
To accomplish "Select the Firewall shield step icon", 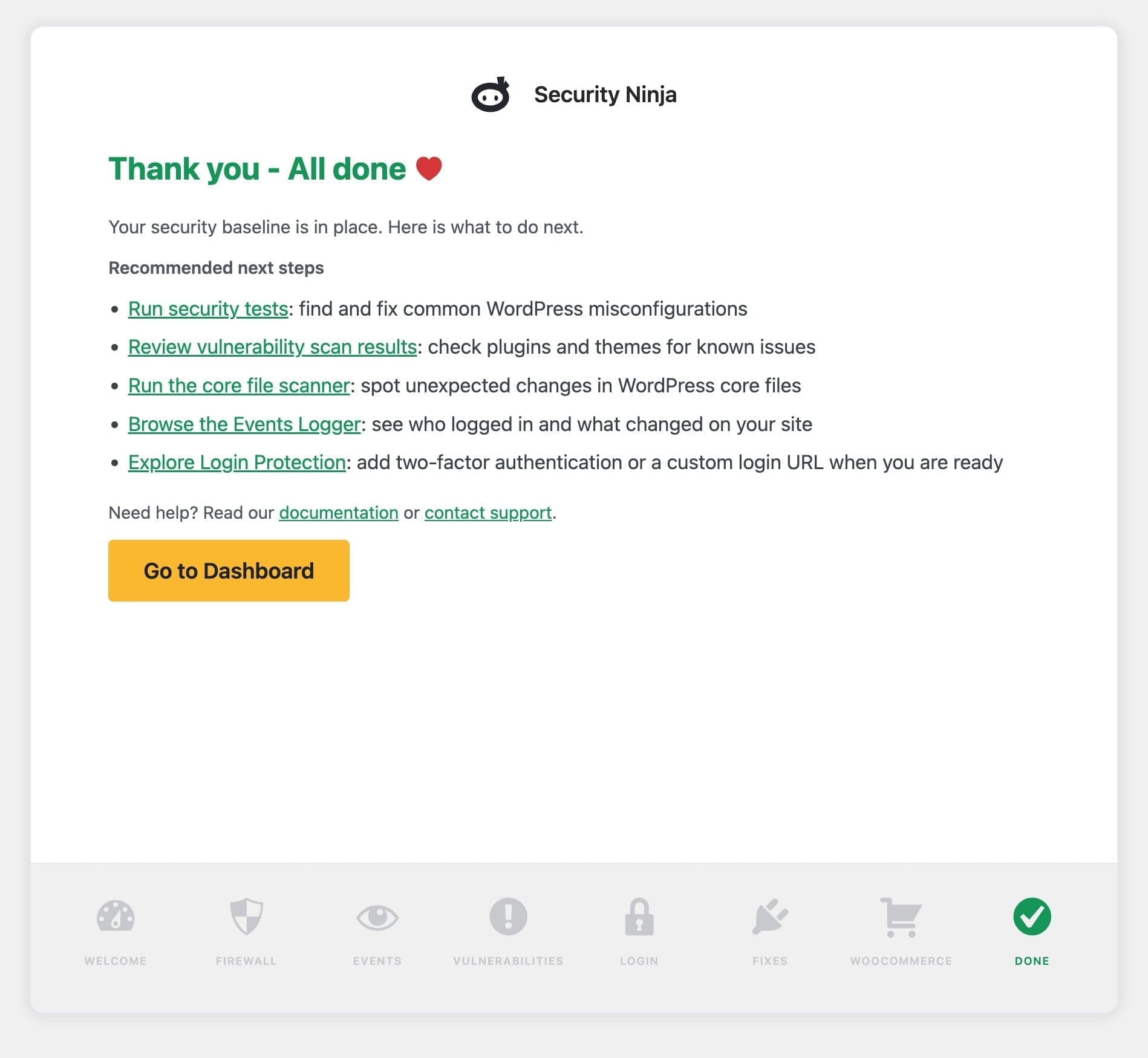I will [x=246, y=916].
